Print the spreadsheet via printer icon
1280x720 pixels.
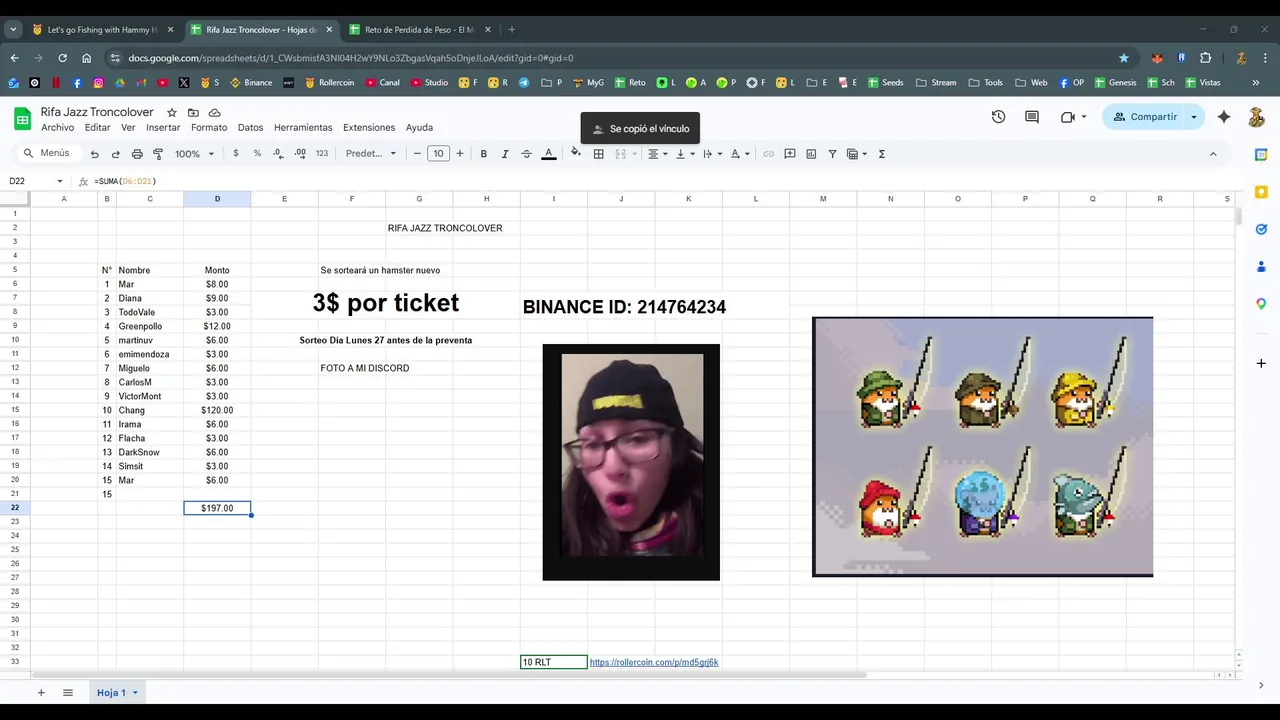(x=137, y=154)
